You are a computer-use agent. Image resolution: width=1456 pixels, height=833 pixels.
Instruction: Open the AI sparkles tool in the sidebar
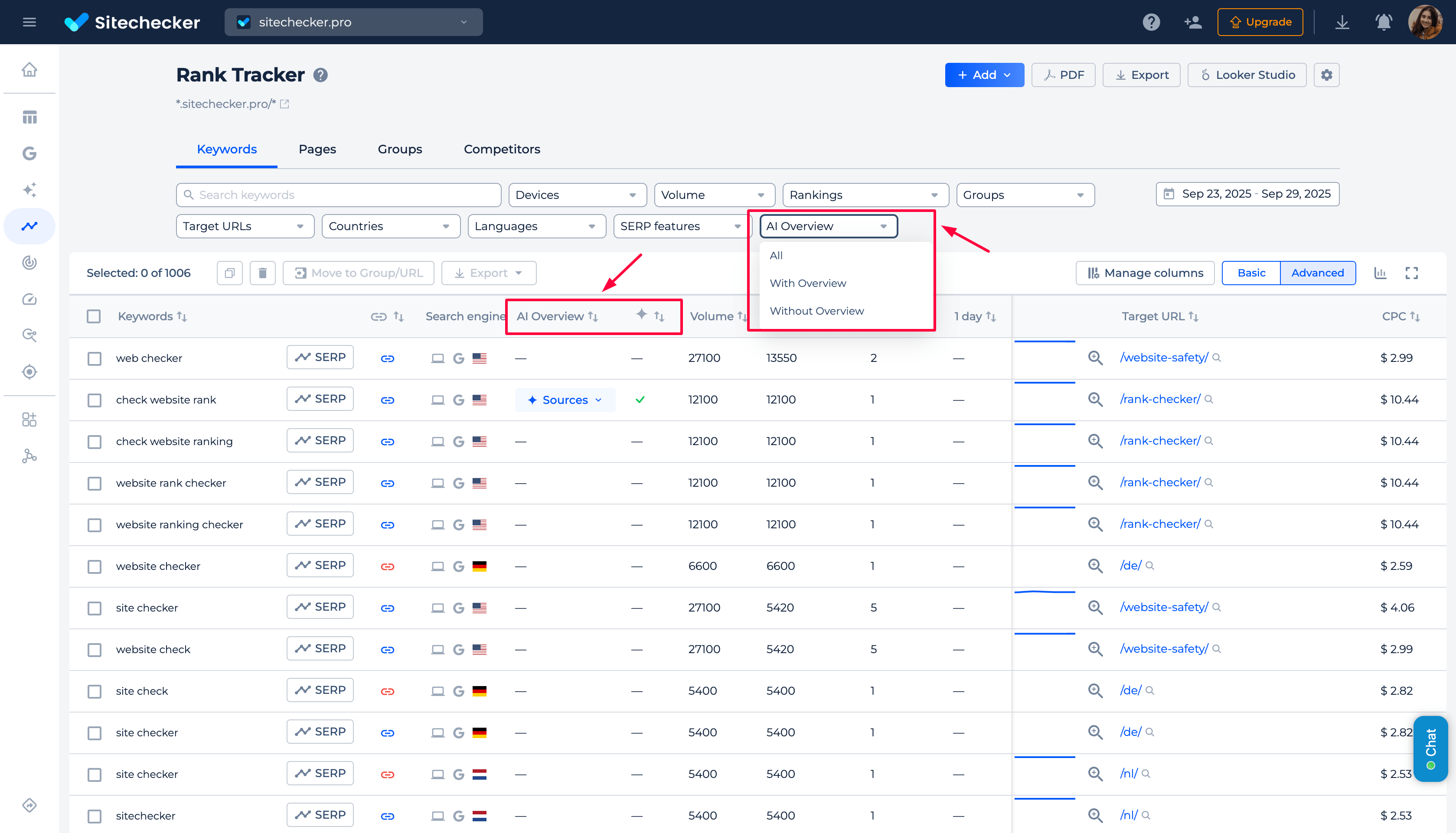(29, 190)
